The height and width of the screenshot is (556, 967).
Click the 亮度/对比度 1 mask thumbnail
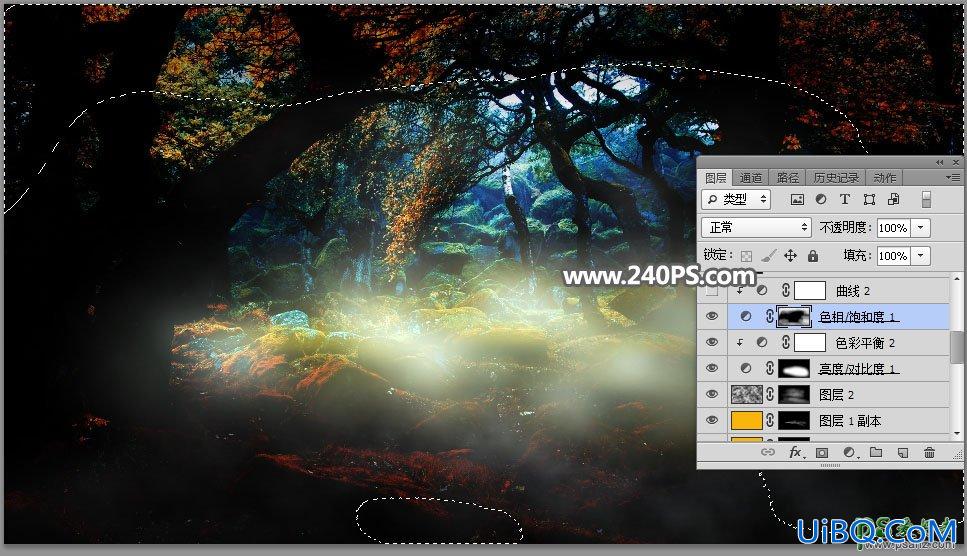coord(794,368)
